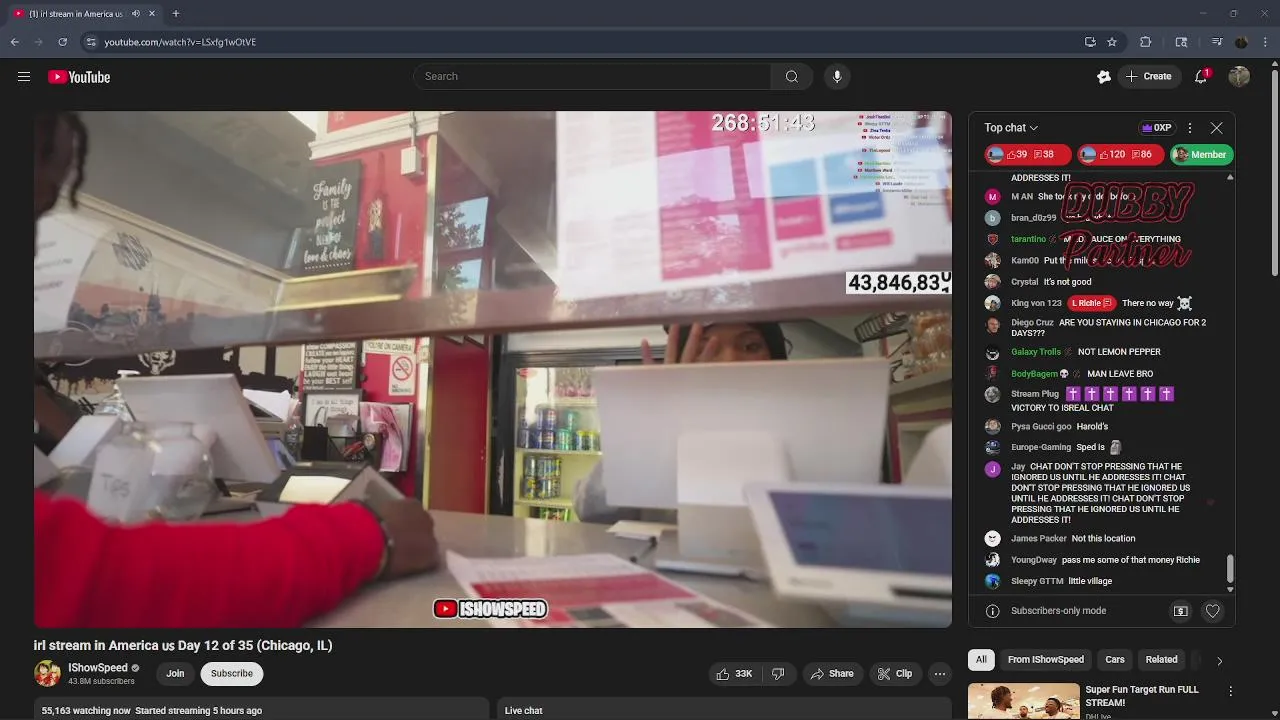Focus the YouTube search field
Viewport: 1280px width, 720px height.
tap(592, 77)
